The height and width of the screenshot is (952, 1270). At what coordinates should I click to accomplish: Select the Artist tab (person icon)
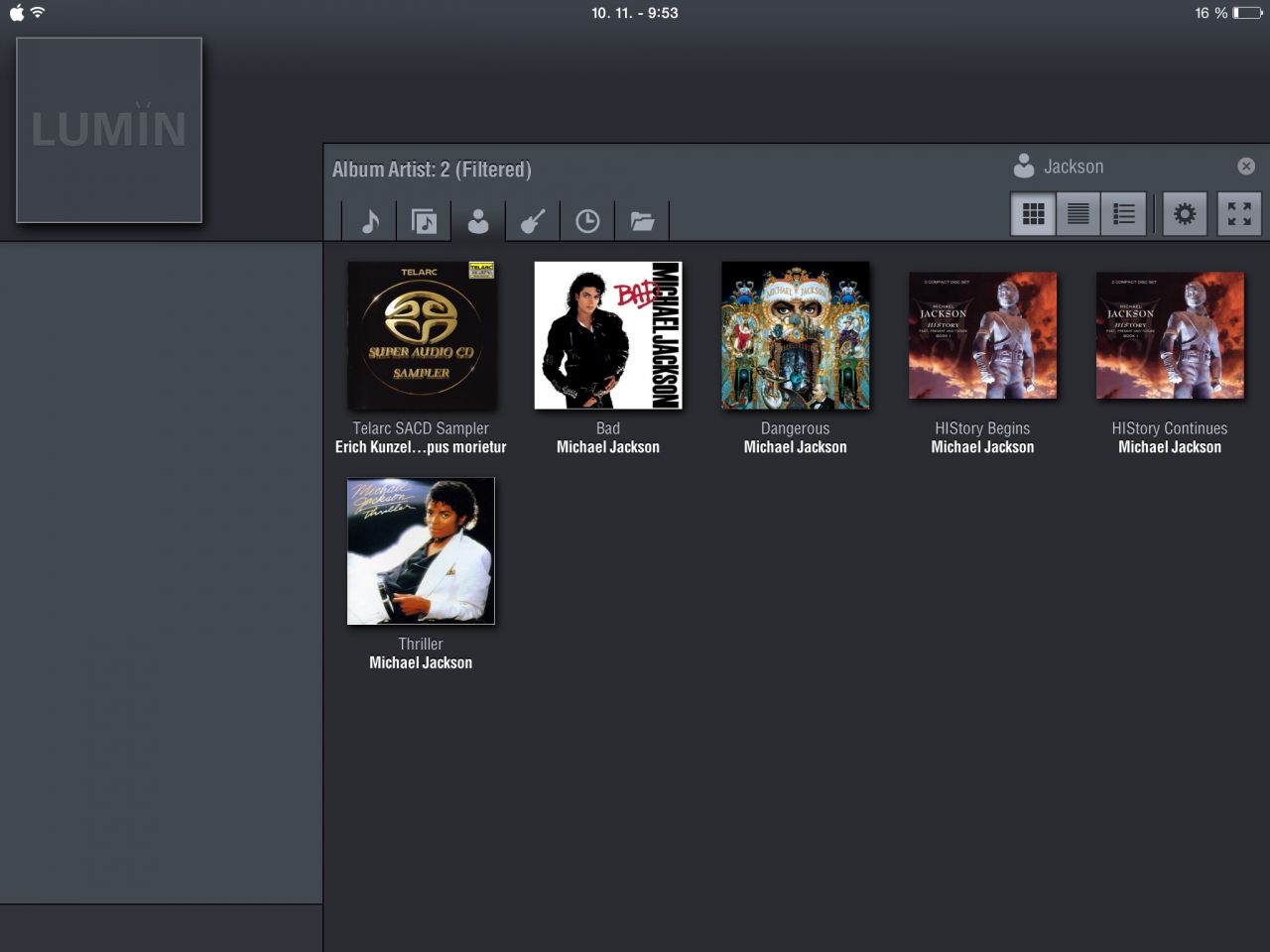pos(478,220)
